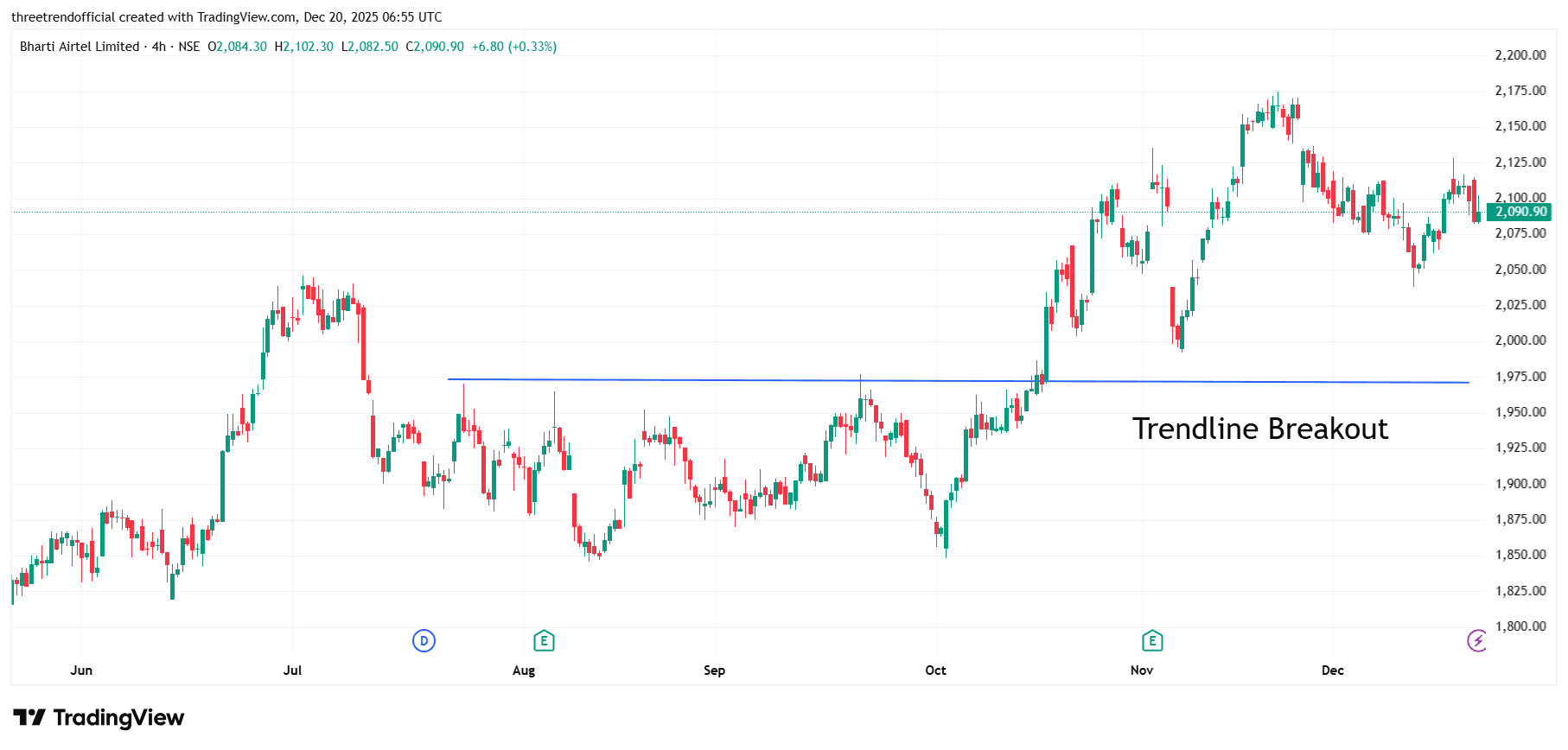Click the open value O2,084.30
This screenshot has width=1568, height=750.
click(x=237, y=47)
